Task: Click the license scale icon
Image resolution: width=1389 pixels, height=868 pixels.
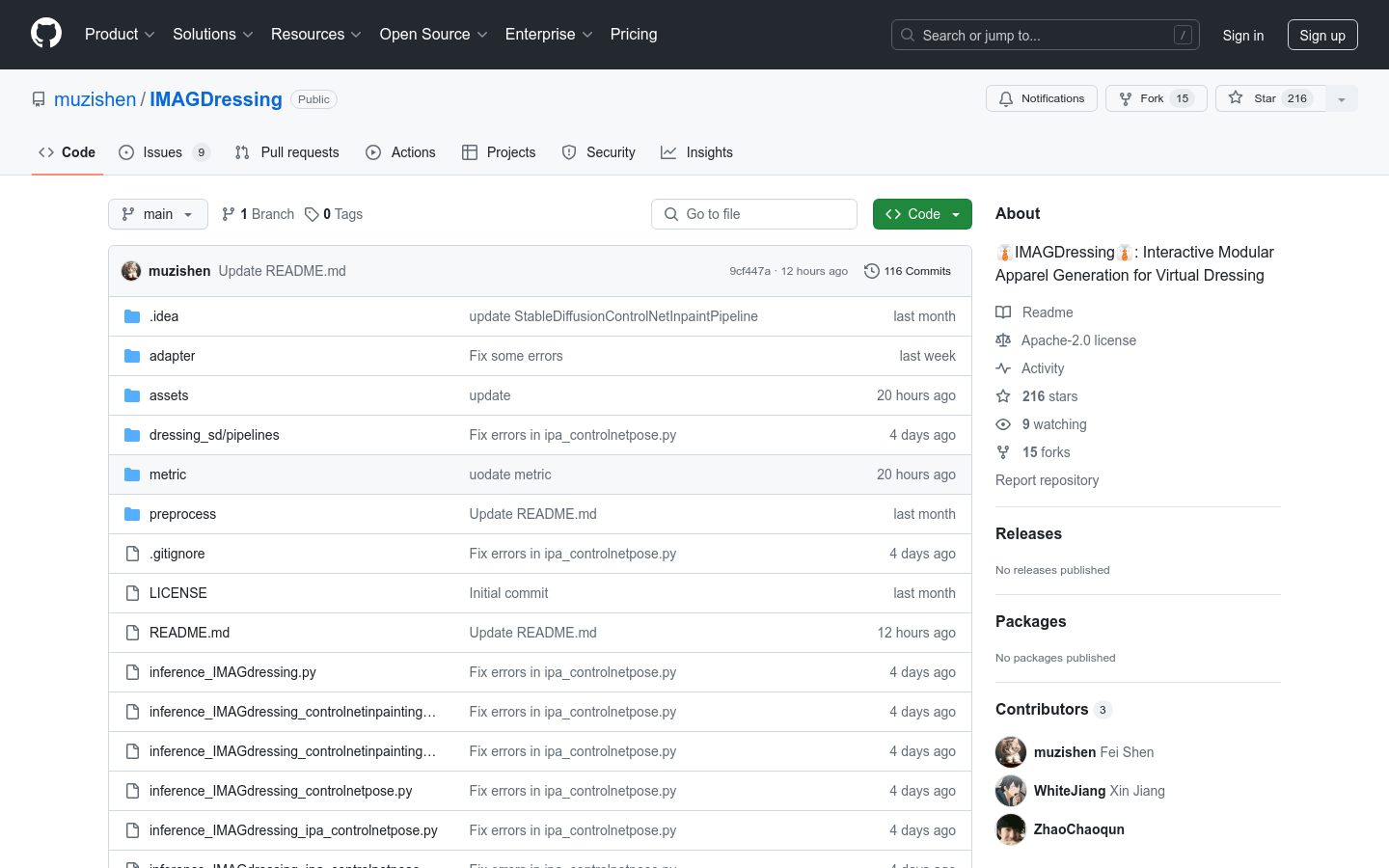Action: [1003, 340]
